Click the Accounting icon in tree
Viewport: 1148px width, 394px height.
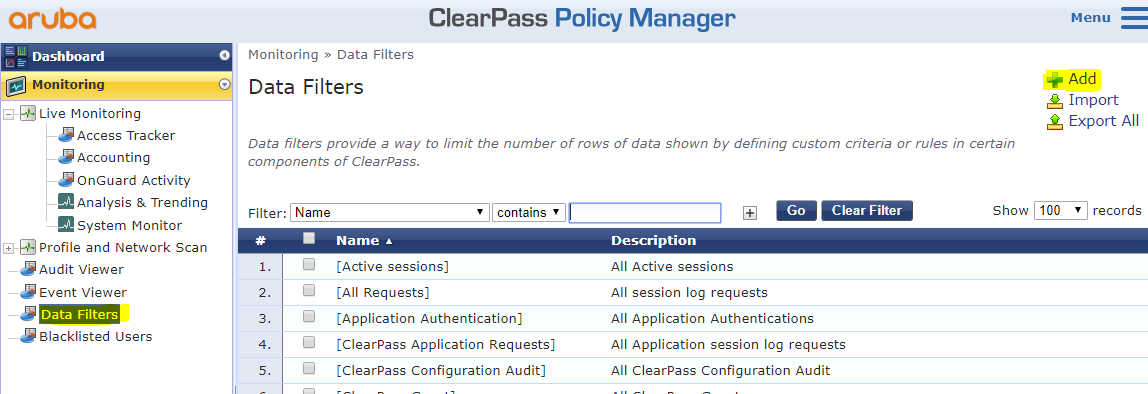coord(66,157)
